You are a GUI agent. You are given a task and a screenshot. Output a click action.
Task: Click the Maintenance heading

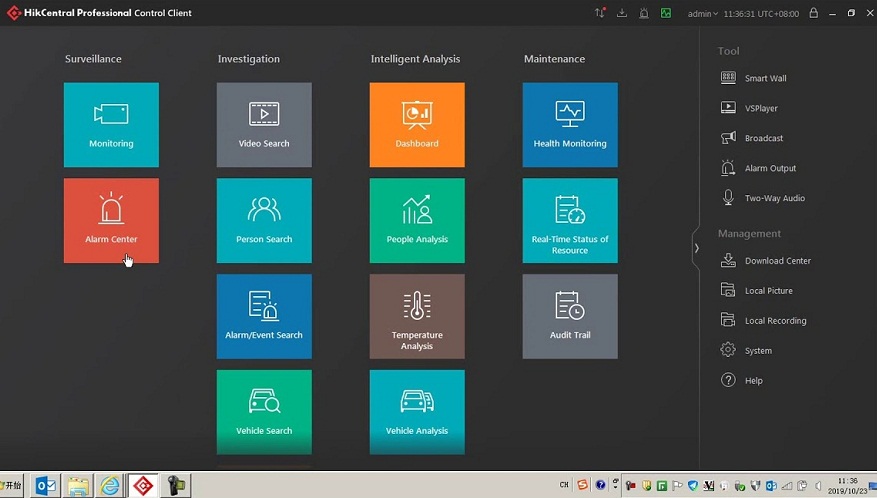point(554,59)
